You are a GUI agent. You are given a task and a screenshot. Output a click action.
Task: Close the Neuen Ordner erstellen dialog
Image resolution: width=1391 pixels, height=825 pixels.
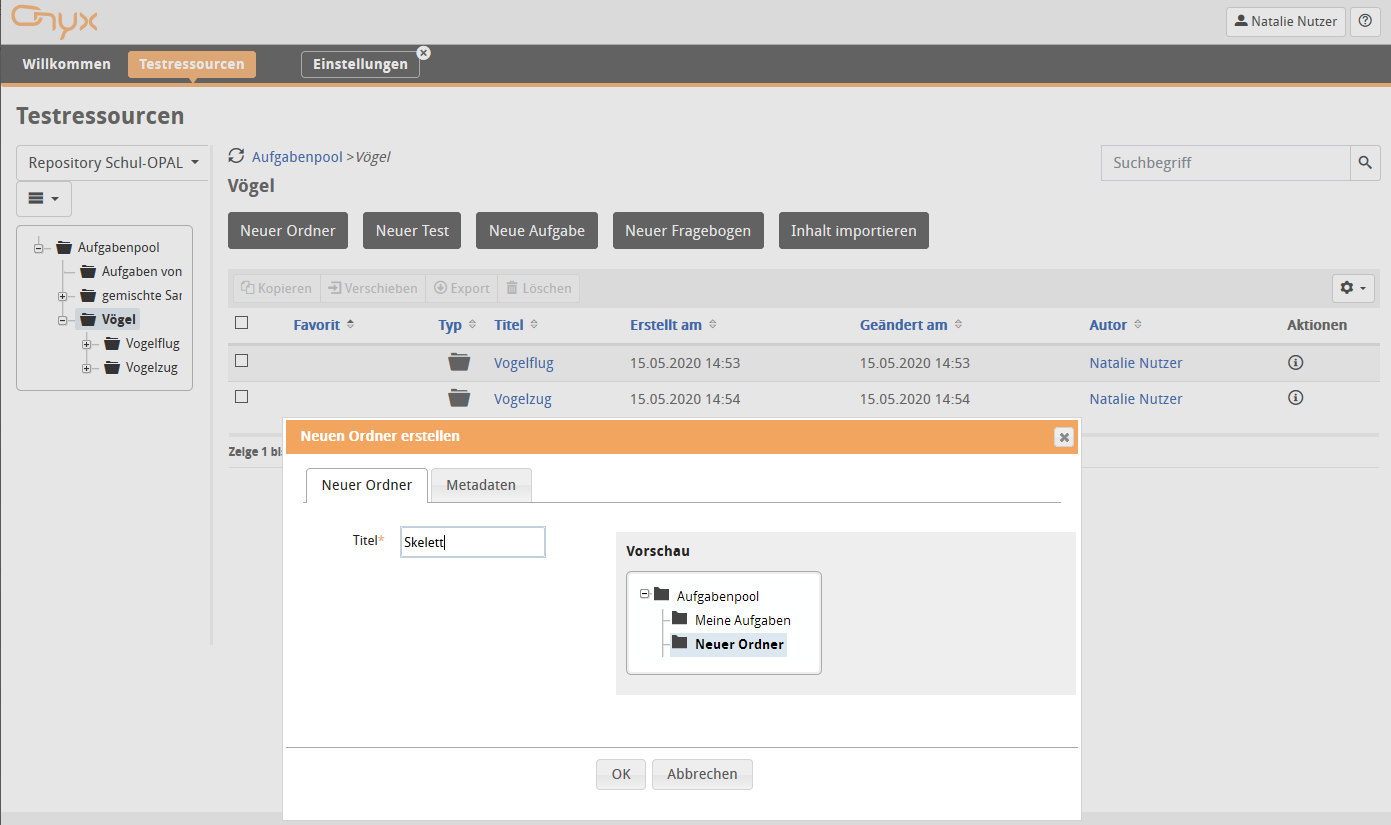pyautogui.click(x=1064, y=437)
